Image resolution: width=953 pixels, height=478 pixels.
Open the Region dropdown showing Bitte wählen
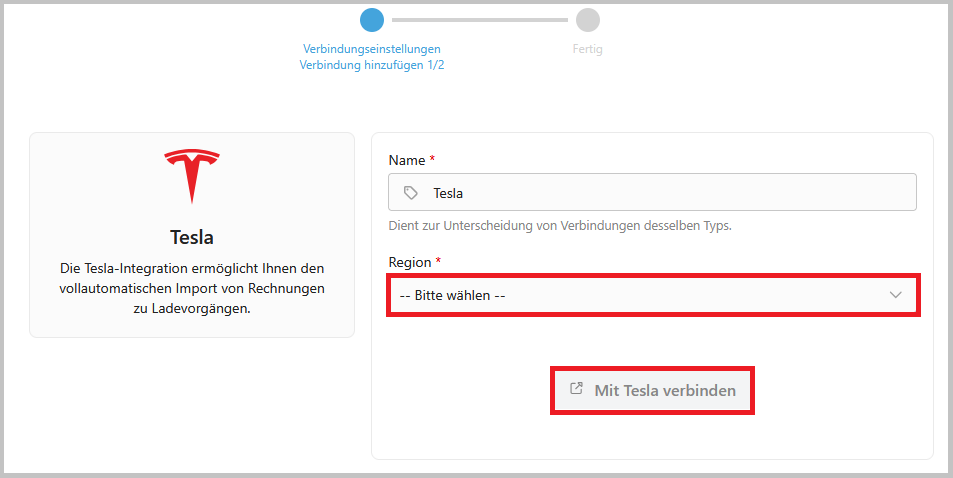[x=653, y=295]
